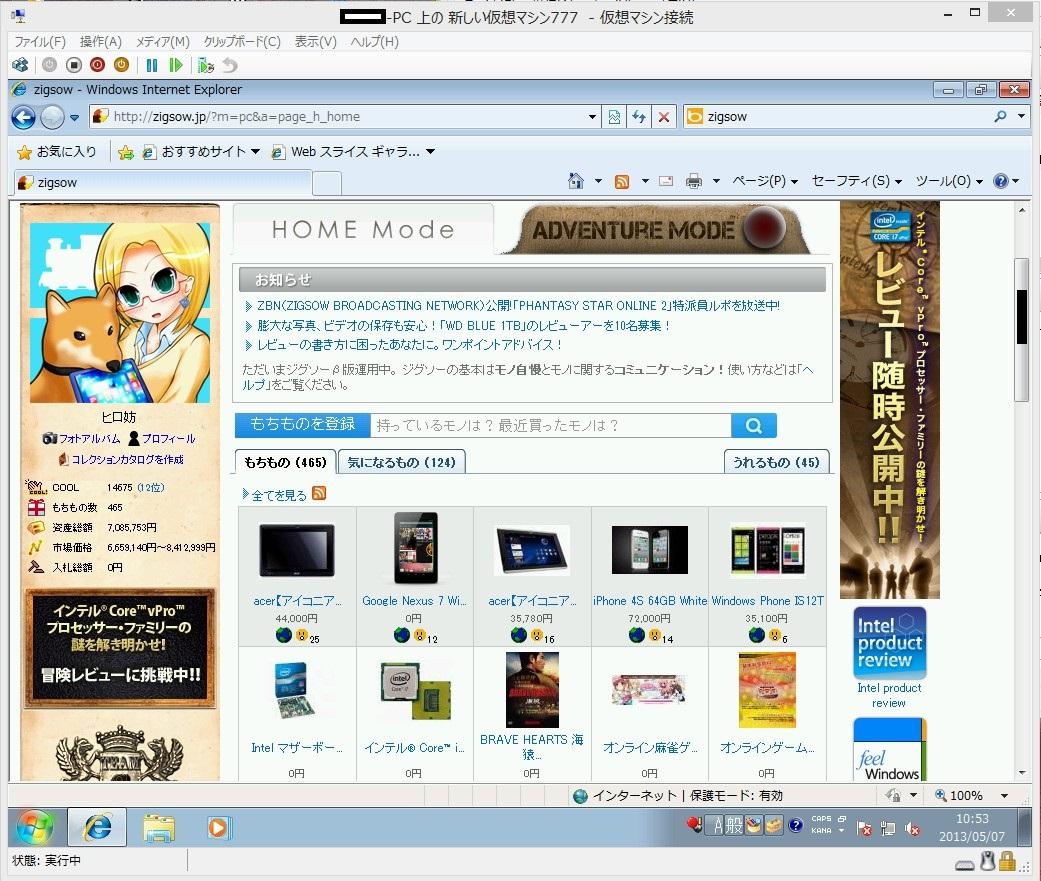Image resolution: width=1041 pixels, height=881 pixels.
Task: Select the もちもの (465) tab
Action: (x=285, y=462)
